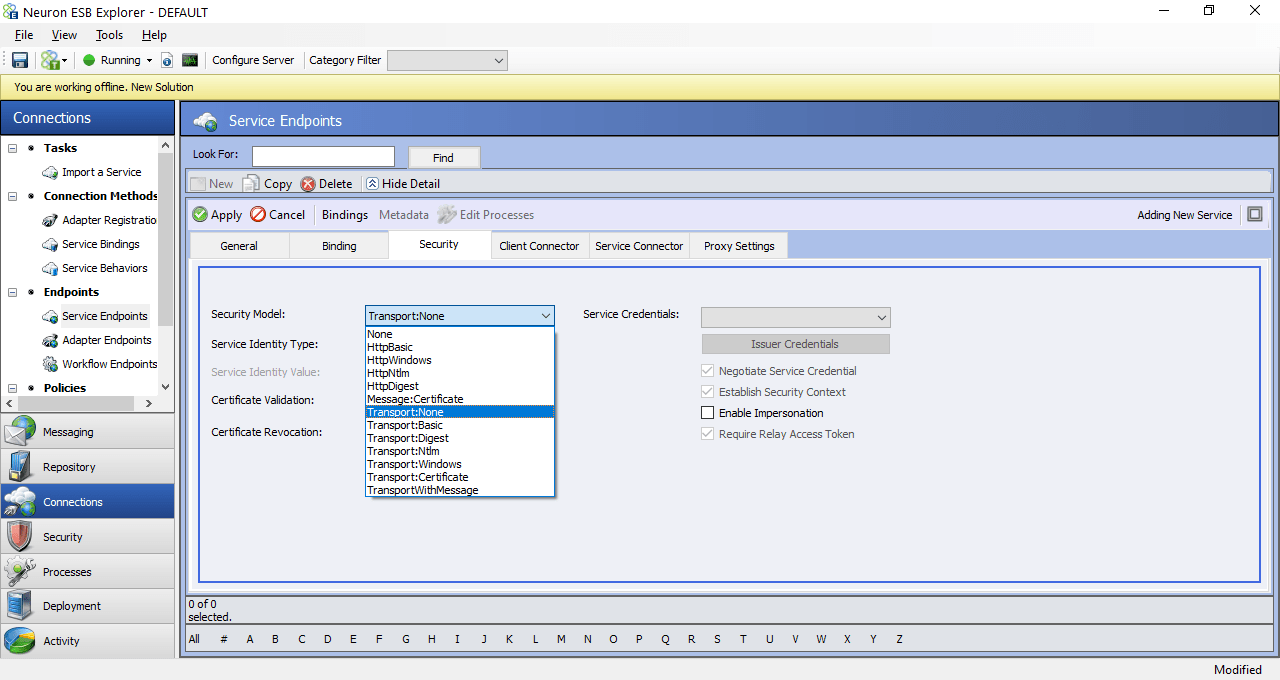
Task: Select Message:Certificate in the dropdown list
Action: (x=460, y=399)
